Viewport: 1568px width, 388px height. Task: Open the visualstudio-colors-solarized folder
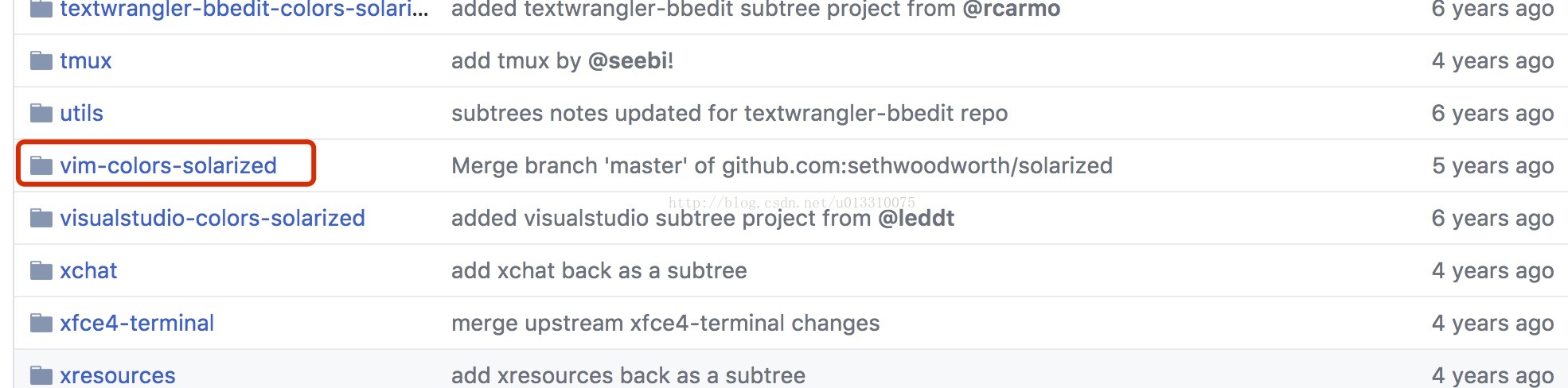coord(213,218)
